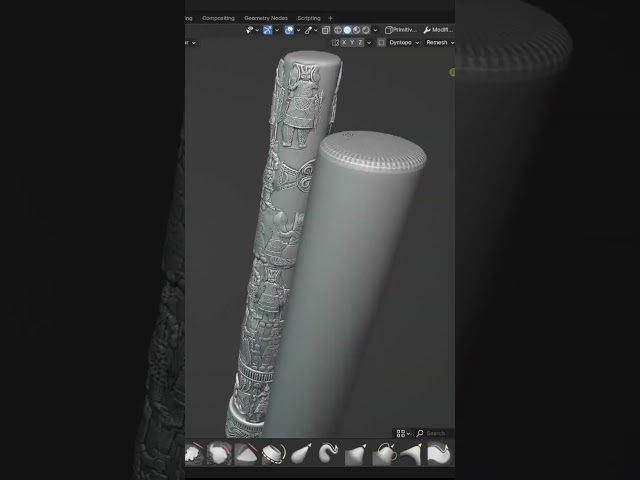Image resolution: width=640 pixels, height=480 pixels.
Task: Select the pulled peak brush with yellow arrow tip
Action: click(x=356, y=453)
